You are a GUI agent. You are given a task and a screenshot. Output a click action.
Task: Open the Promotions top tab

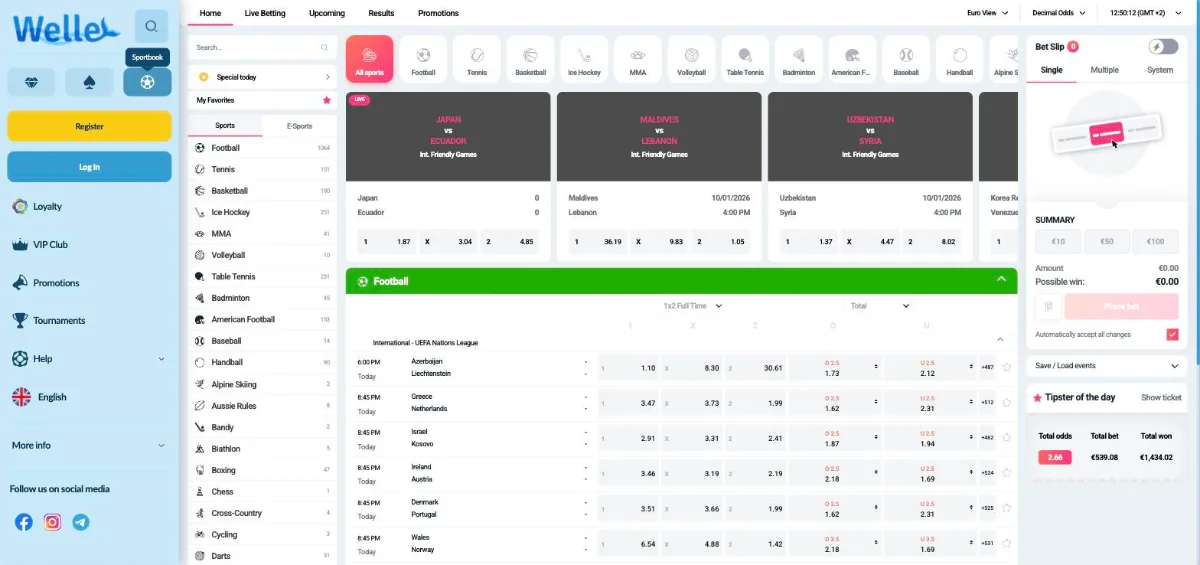(438, 13)
